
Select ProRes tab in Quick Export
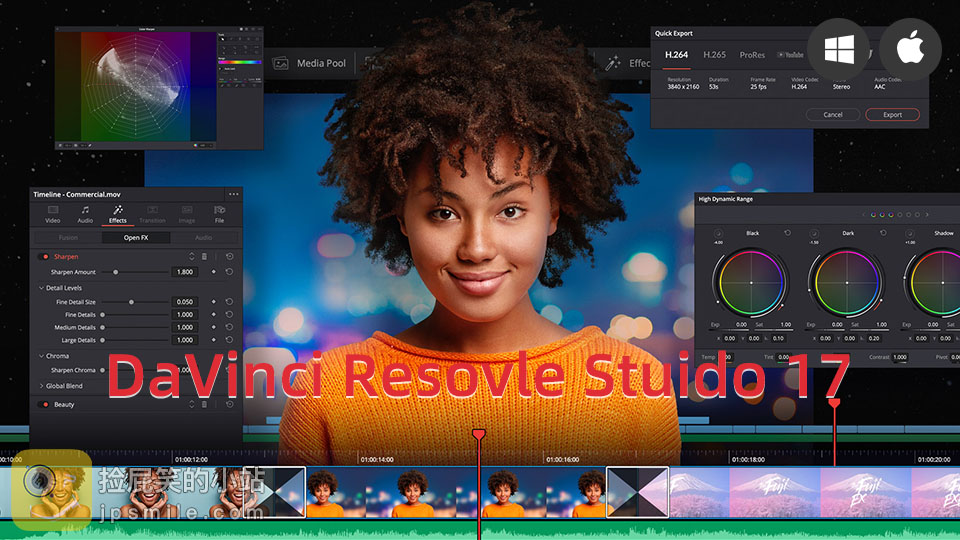(752, 54)
